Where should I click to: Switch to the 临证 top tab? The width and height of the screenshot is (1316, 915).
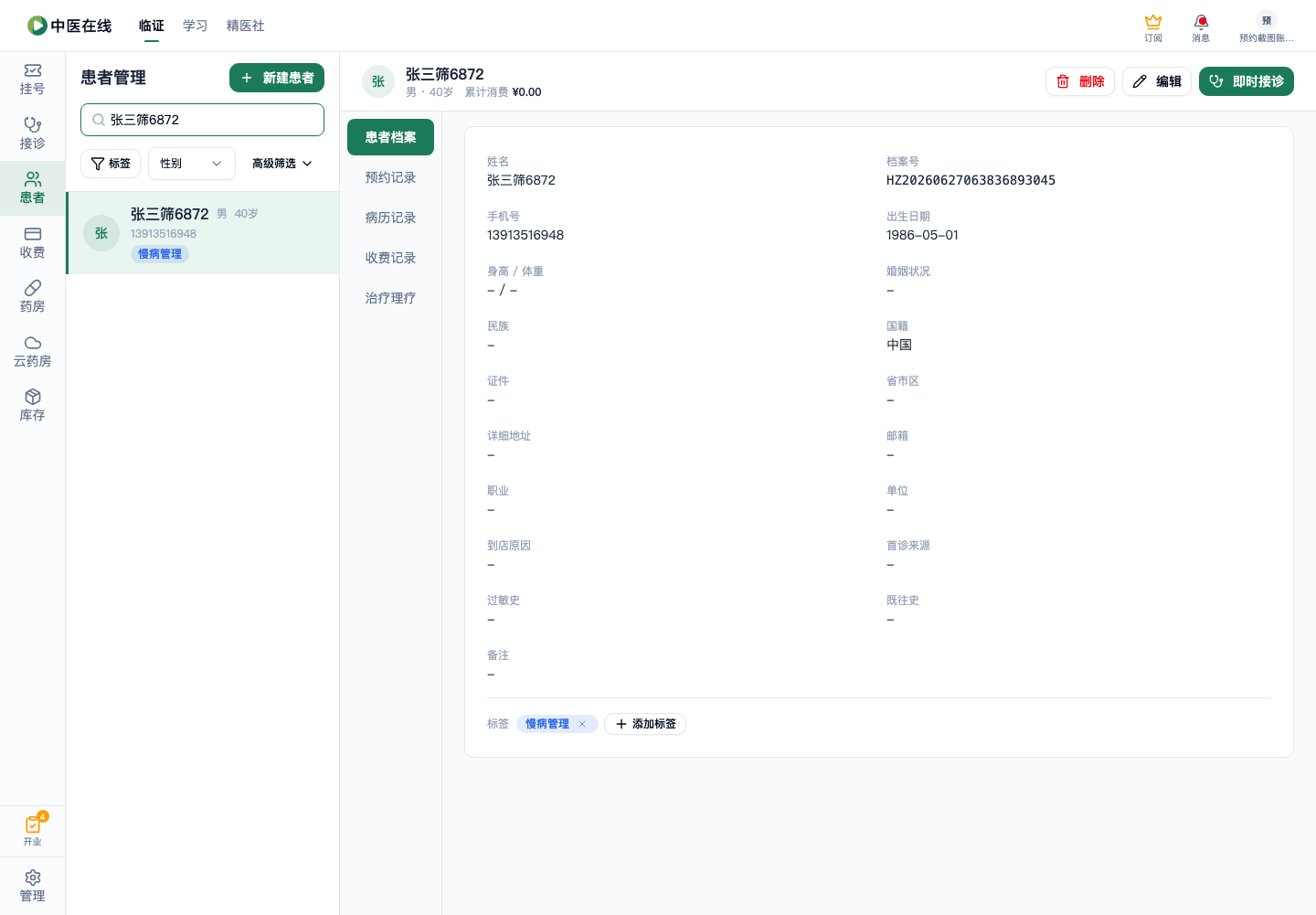(152, 26)
